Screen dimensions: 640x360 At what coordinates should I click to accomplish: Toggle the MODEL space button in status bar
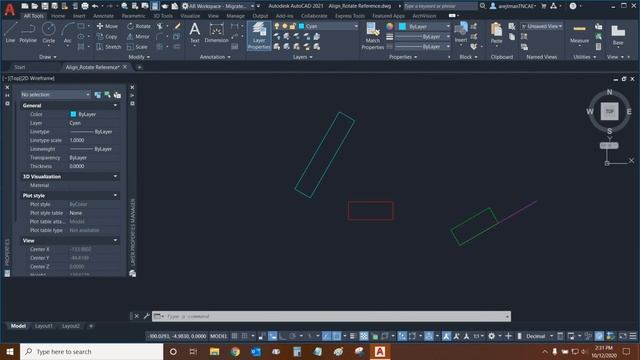218,336
